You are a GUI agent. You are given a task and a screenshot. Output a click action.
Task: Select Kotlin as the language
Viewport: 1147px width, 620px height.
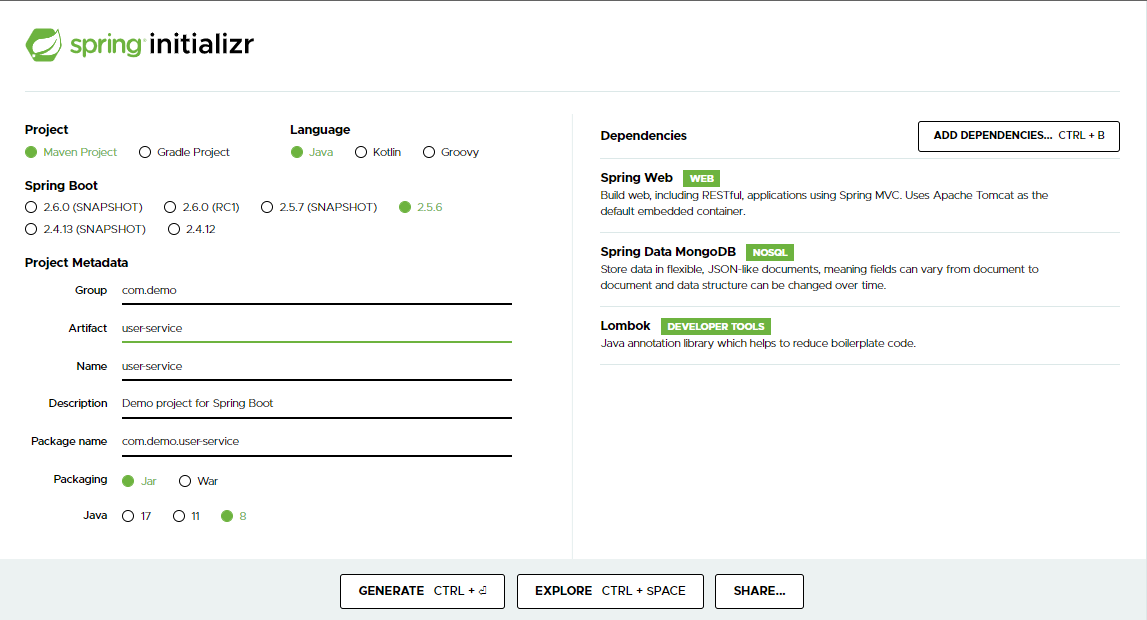pyautogui.click(x=360, y=152)
